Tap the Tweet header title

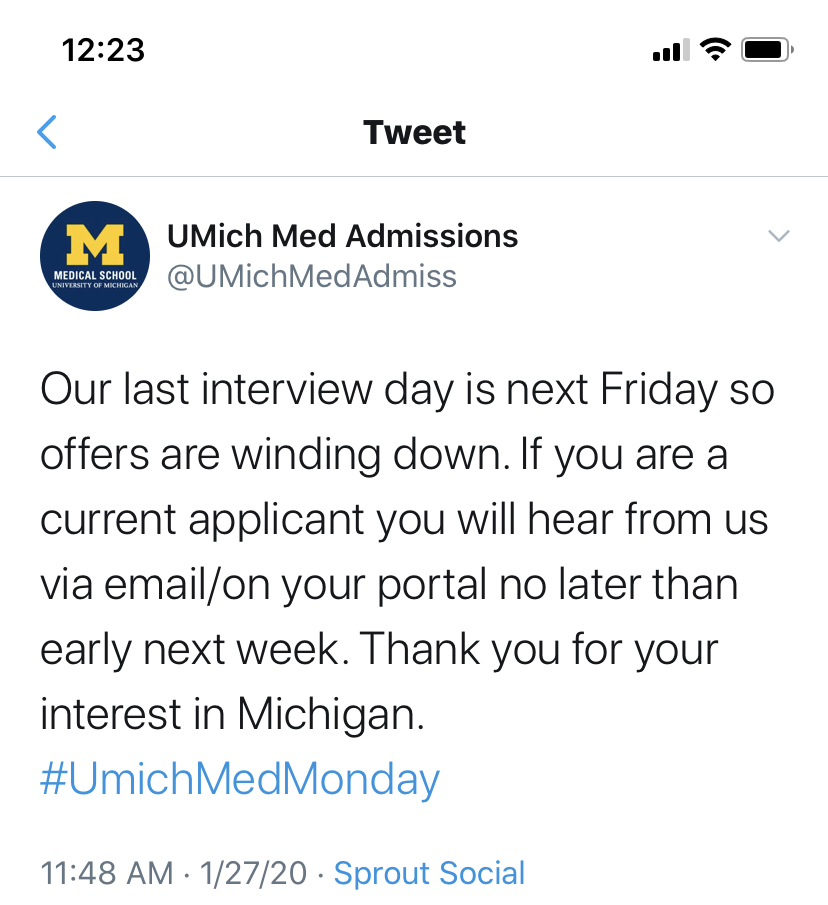pos(414,132)
